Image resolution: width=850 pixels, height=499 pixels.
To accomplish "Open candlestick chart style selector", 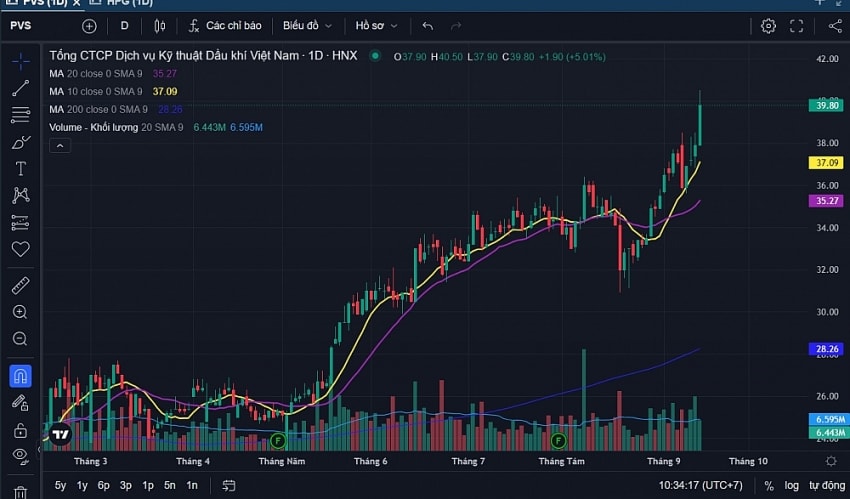I will [159, 26].
